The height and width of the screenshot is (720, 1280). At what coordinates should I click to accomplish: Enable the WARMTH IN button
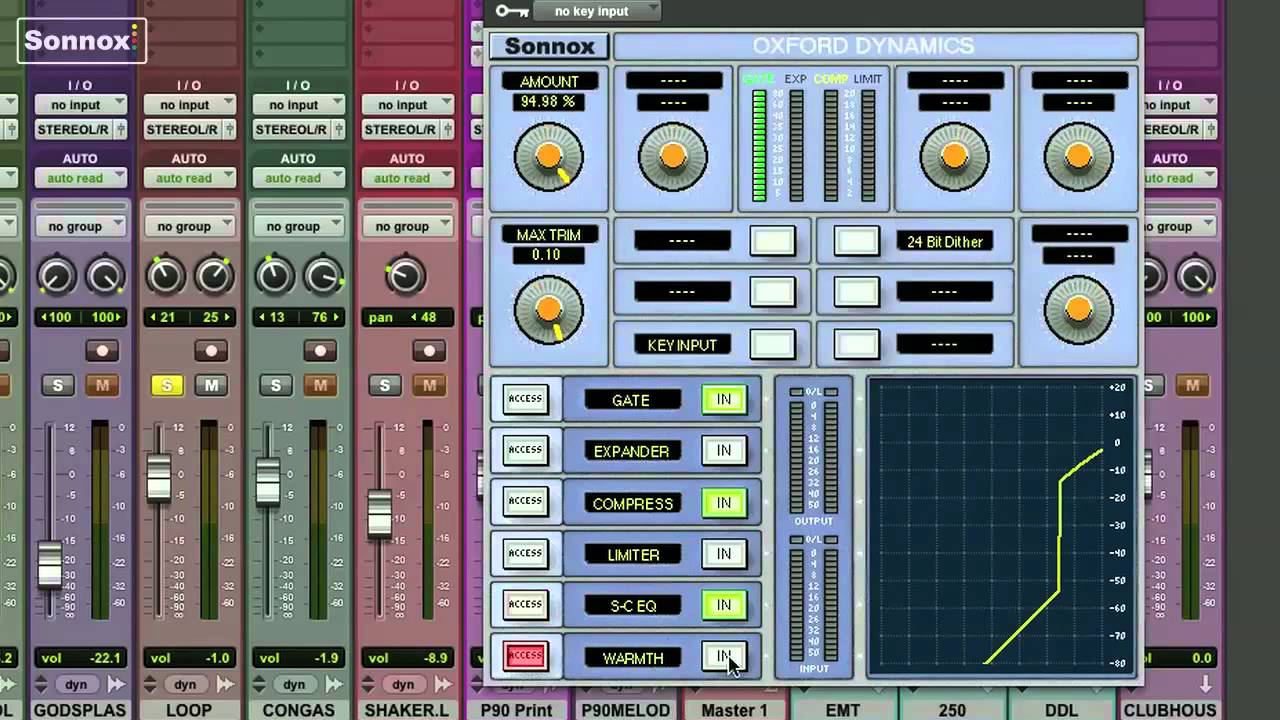(x=723, y=657)
